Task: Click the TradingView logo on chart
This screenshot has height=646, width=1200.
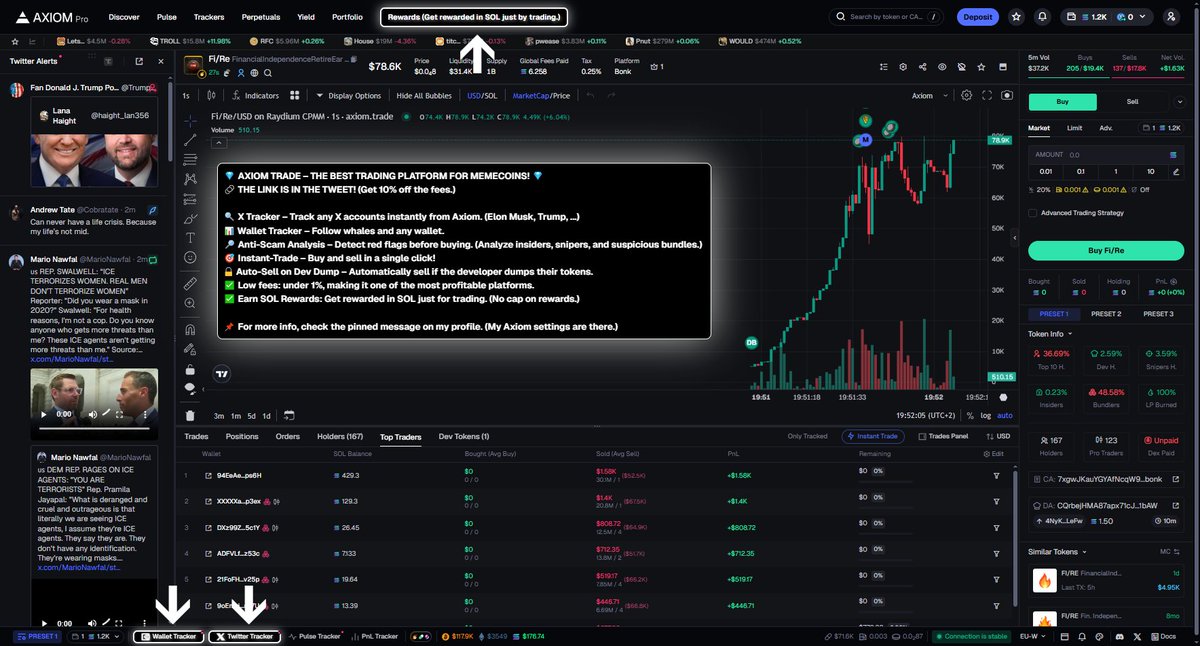Action: 222,375
